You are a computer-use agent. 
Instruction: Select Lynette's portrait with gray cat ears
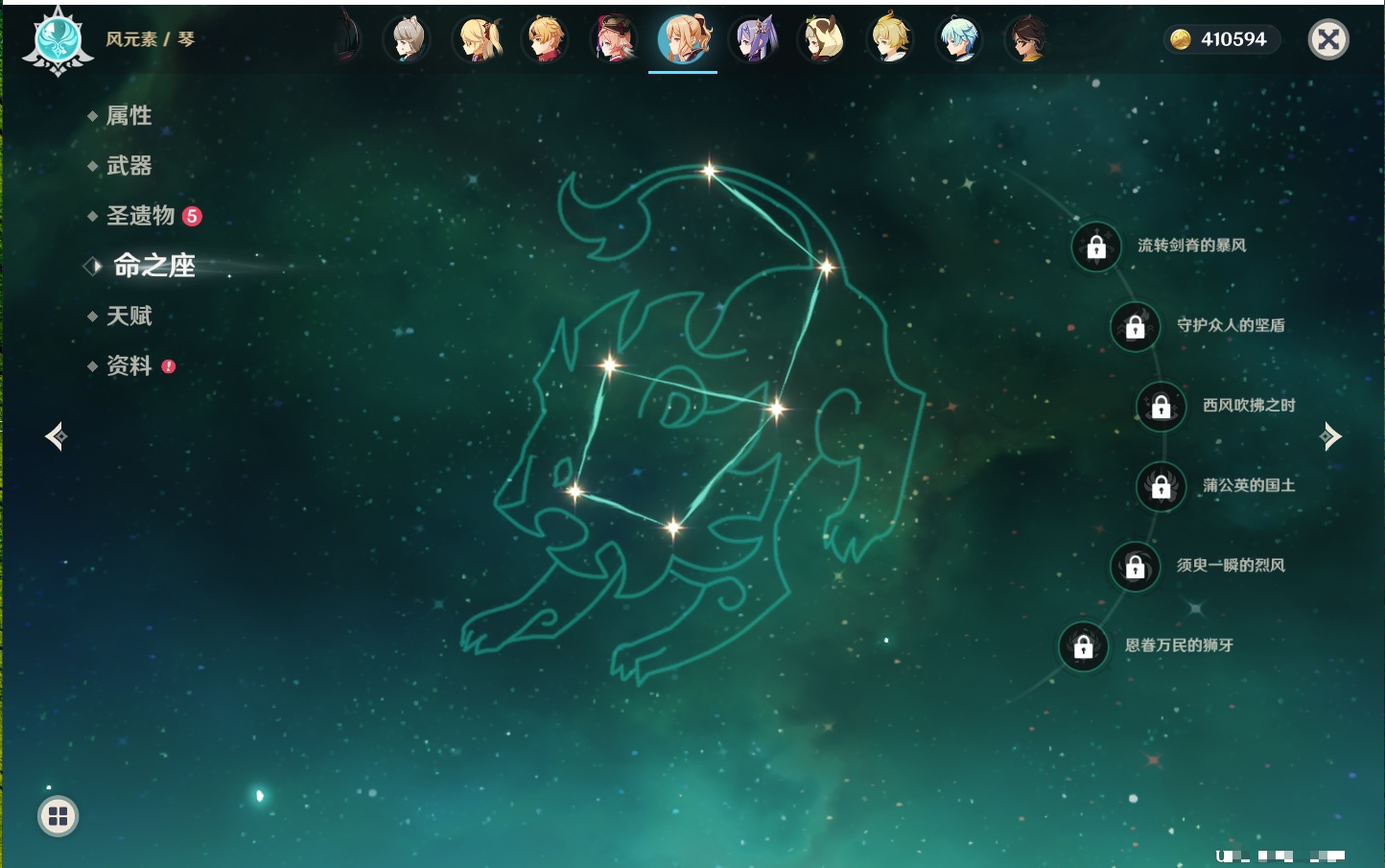pyautogui.click(x=408, y=40)
